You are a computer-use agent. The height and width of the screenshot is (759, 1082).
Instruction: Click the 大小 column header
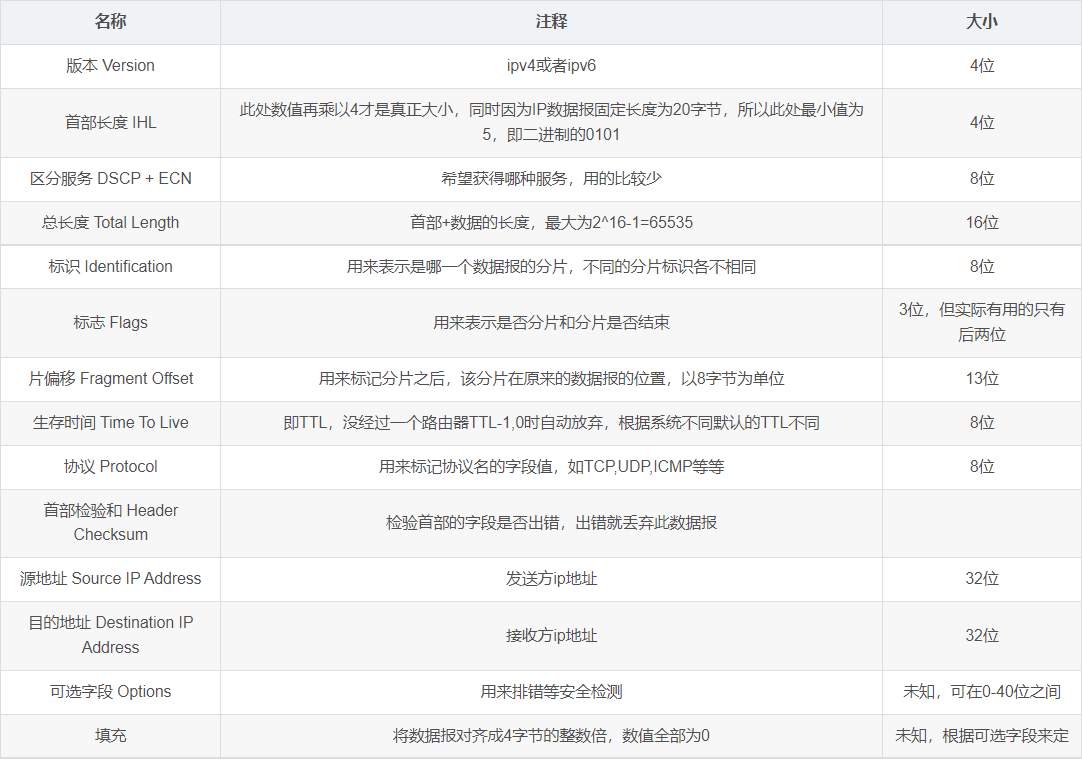[x=981, y=21]
